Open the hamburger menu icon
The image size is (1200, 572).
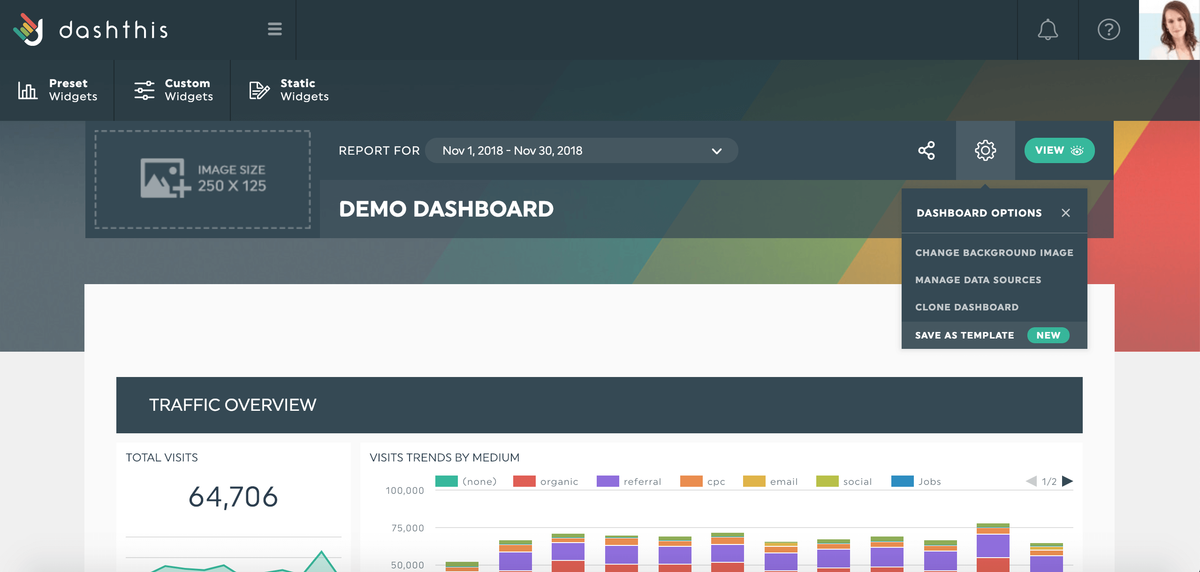[x=275, y=30]
